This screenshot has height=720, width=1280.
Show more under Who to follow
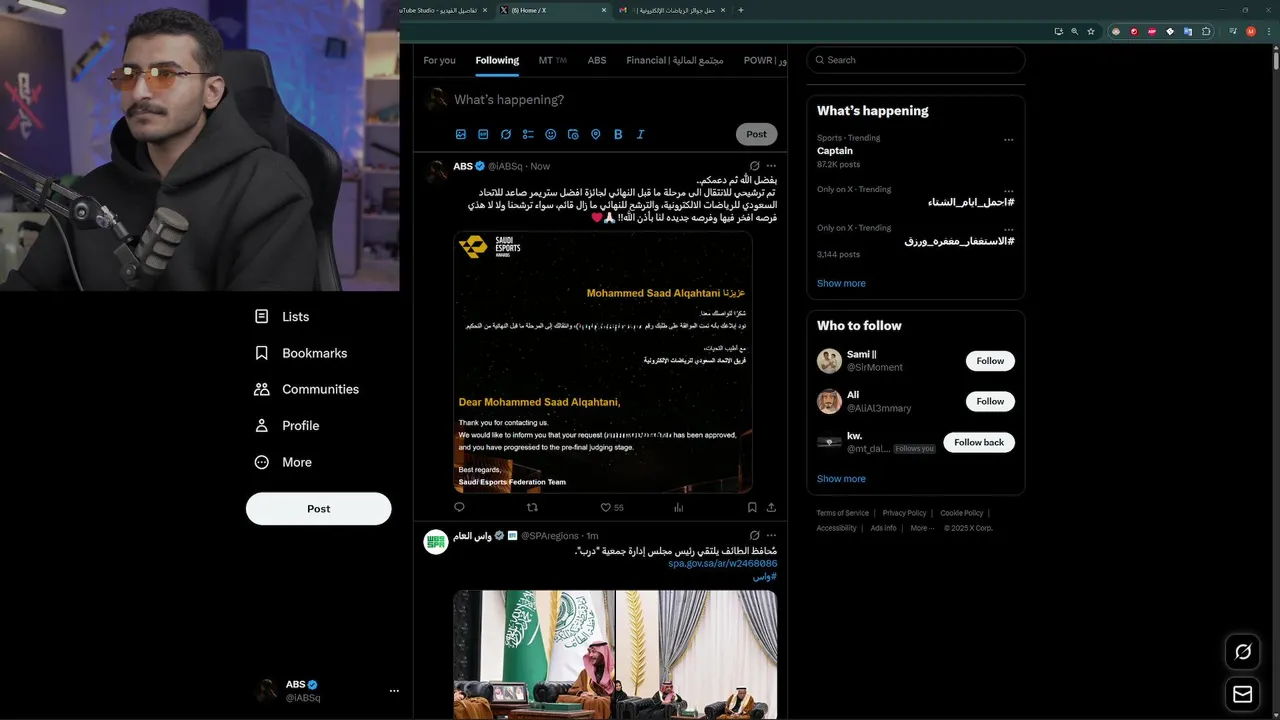(841, 478)
